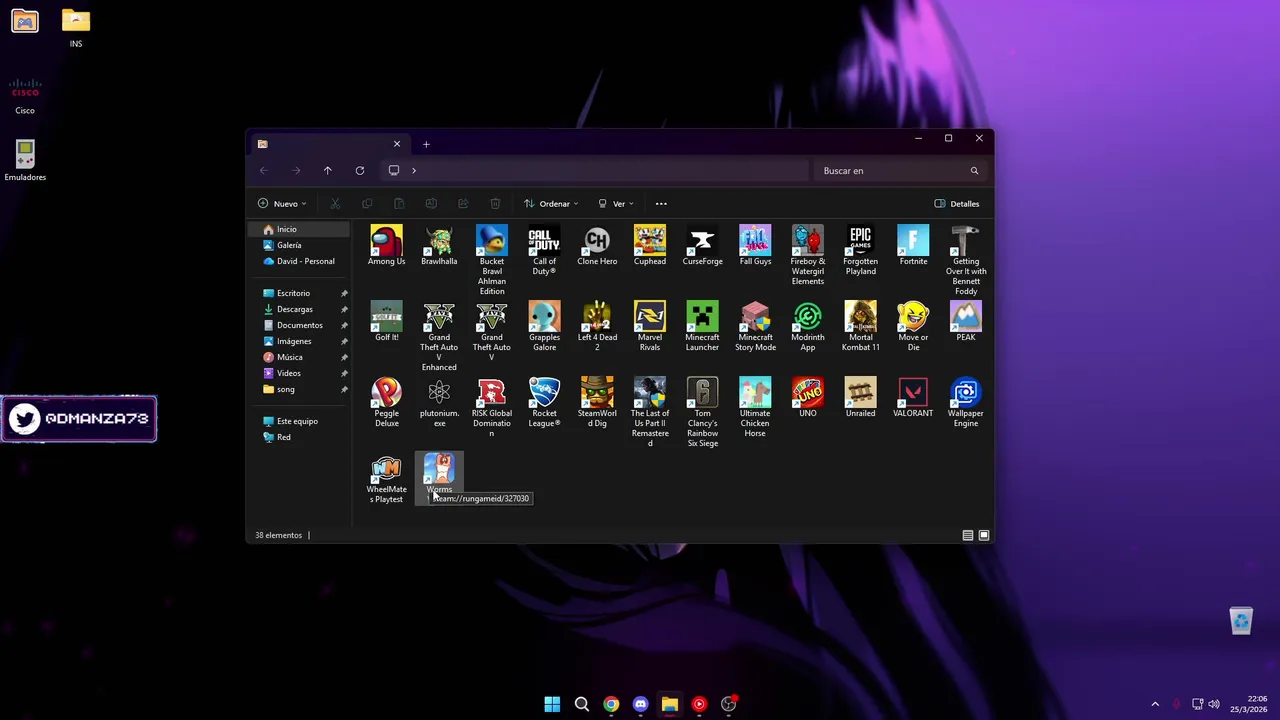Screen dimensions: 1280x720
Task: Go up one folder level
Action: [327, 171]
